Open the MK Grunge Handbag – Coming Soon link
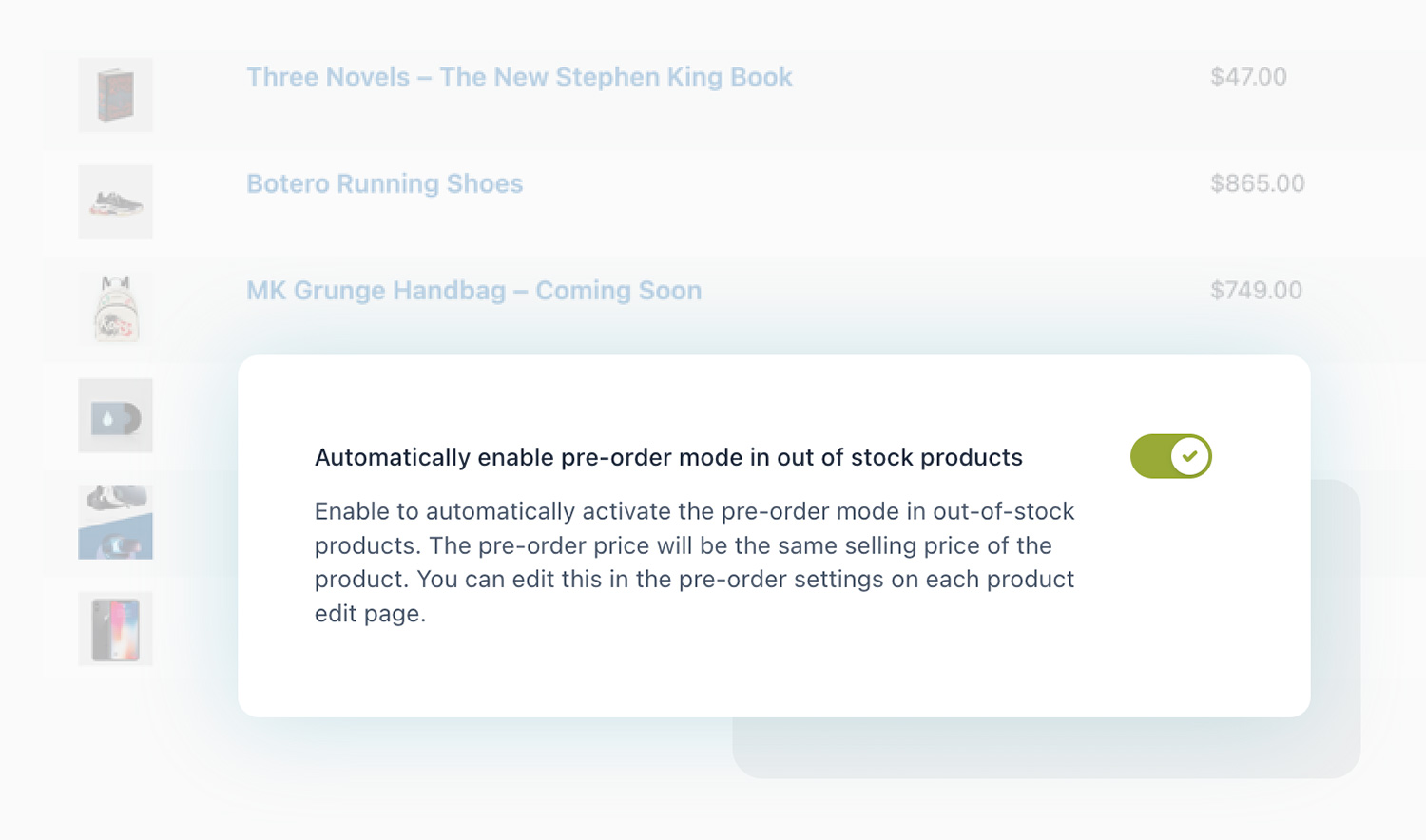 pos(473,291)
